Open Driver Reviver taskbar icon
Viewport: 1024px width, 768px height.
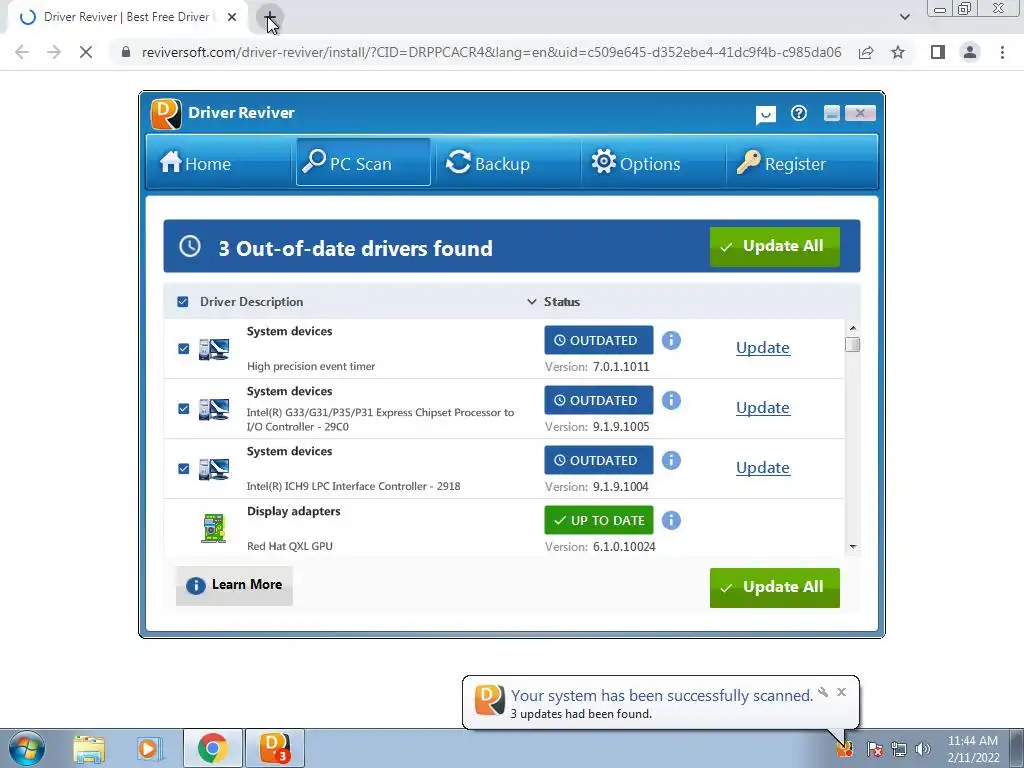click(274, 748)
